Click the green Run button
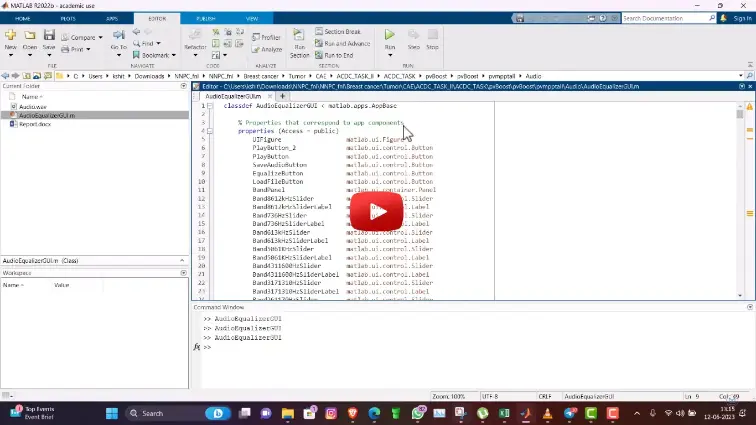756x425 pixels. pos(390,36)
